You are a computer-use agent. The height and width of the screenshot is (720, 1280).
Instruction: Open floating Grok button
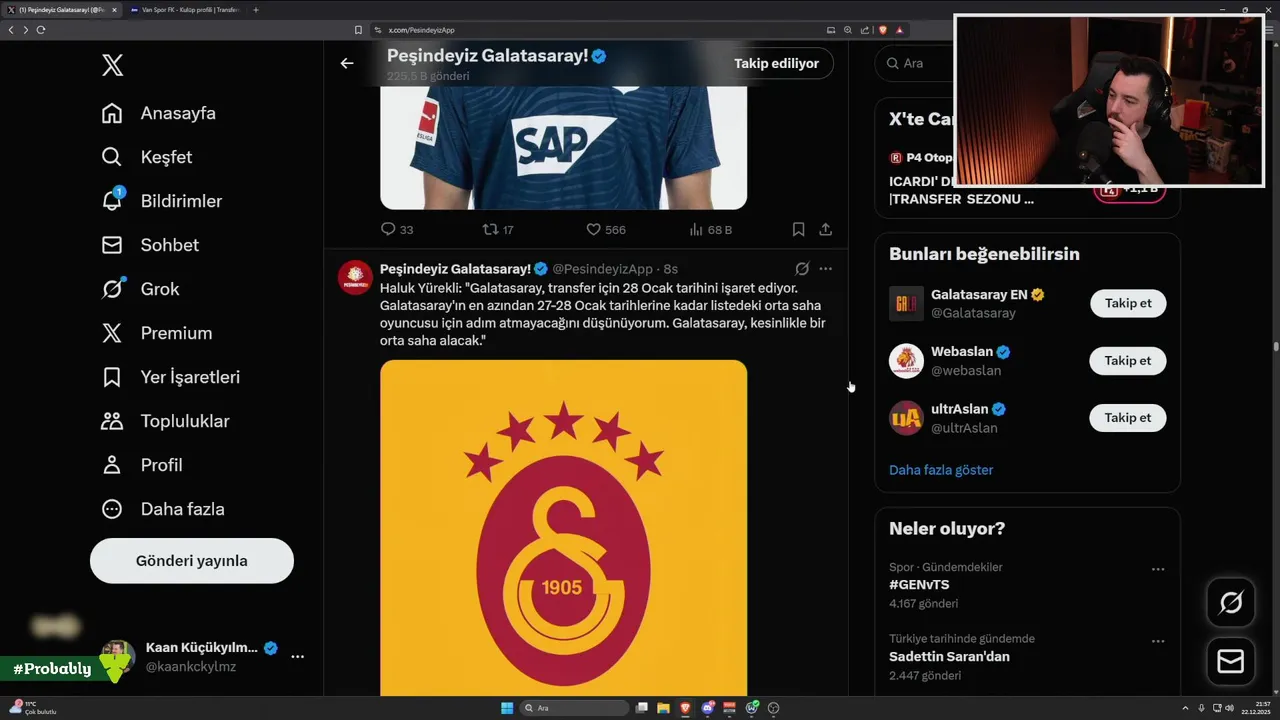click(1231, 602)
